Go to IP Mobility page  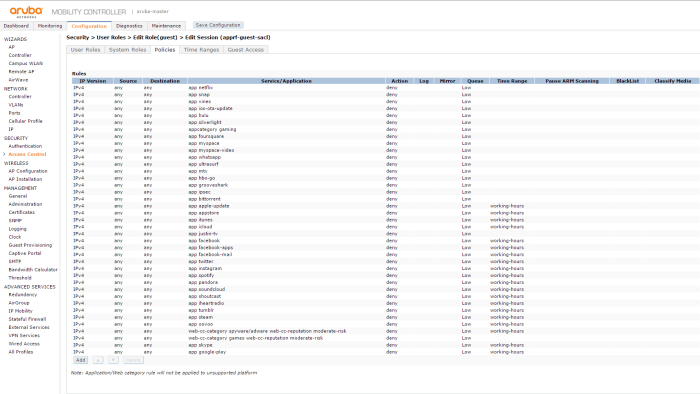tap(21, 311)
